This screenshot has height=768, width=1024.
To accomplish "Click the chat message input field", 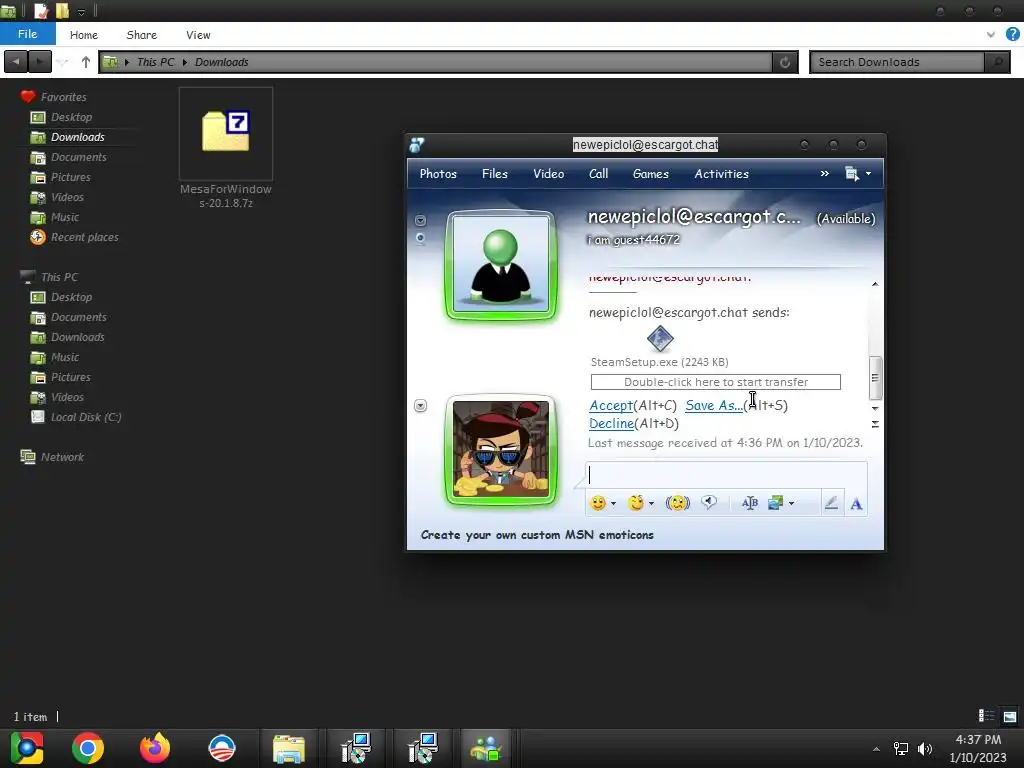I will coord(726,475).
